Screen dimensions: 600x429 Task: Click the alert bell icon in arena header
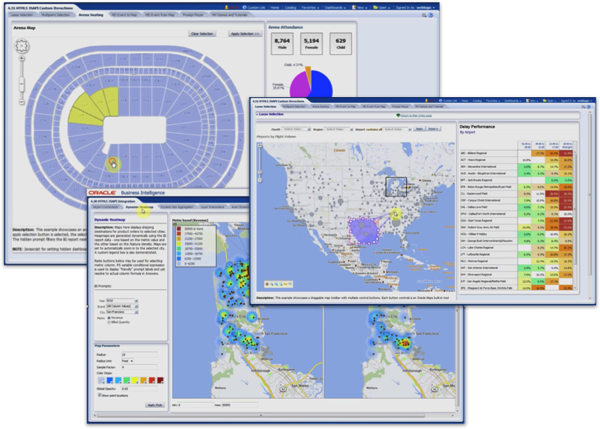(x=227, y=7)
